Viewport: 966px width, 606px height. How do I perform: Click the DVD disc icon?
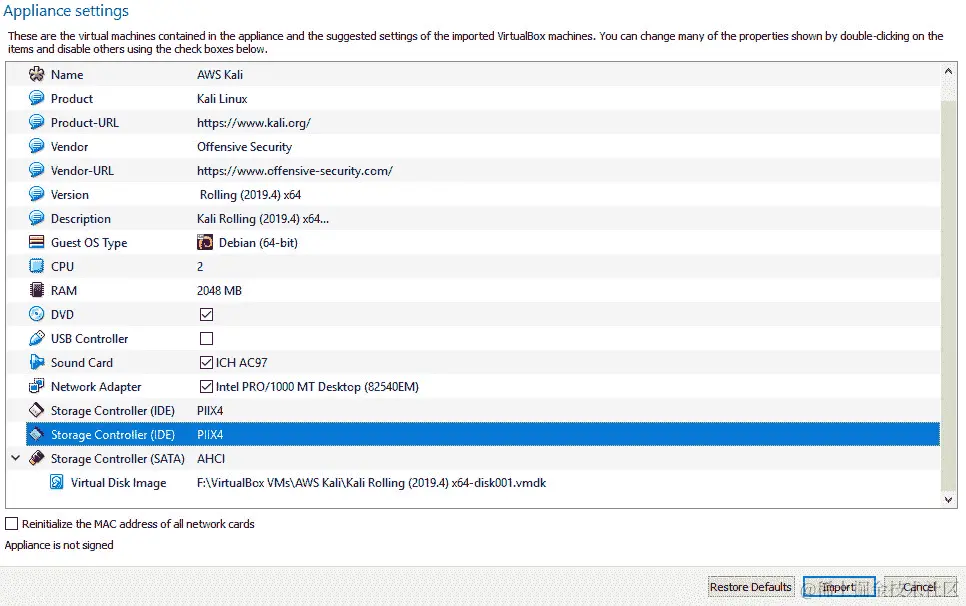coord(36,314)
